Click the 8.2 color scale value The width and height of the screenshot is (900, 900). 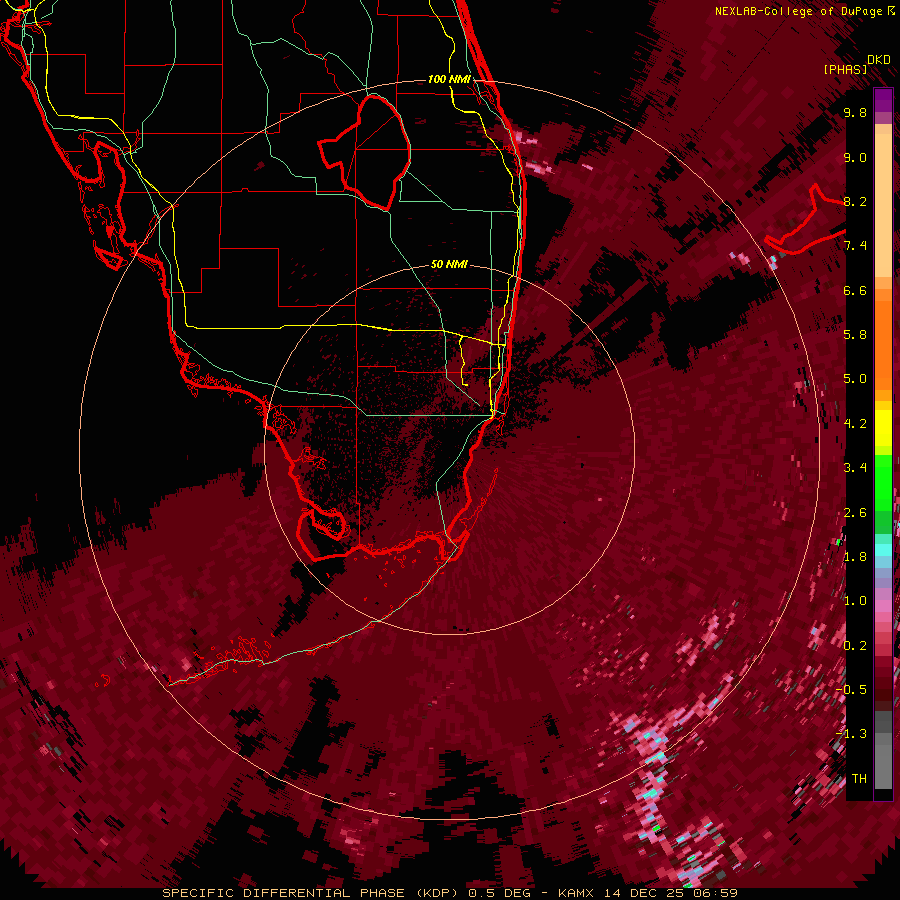tap(855, 201)
